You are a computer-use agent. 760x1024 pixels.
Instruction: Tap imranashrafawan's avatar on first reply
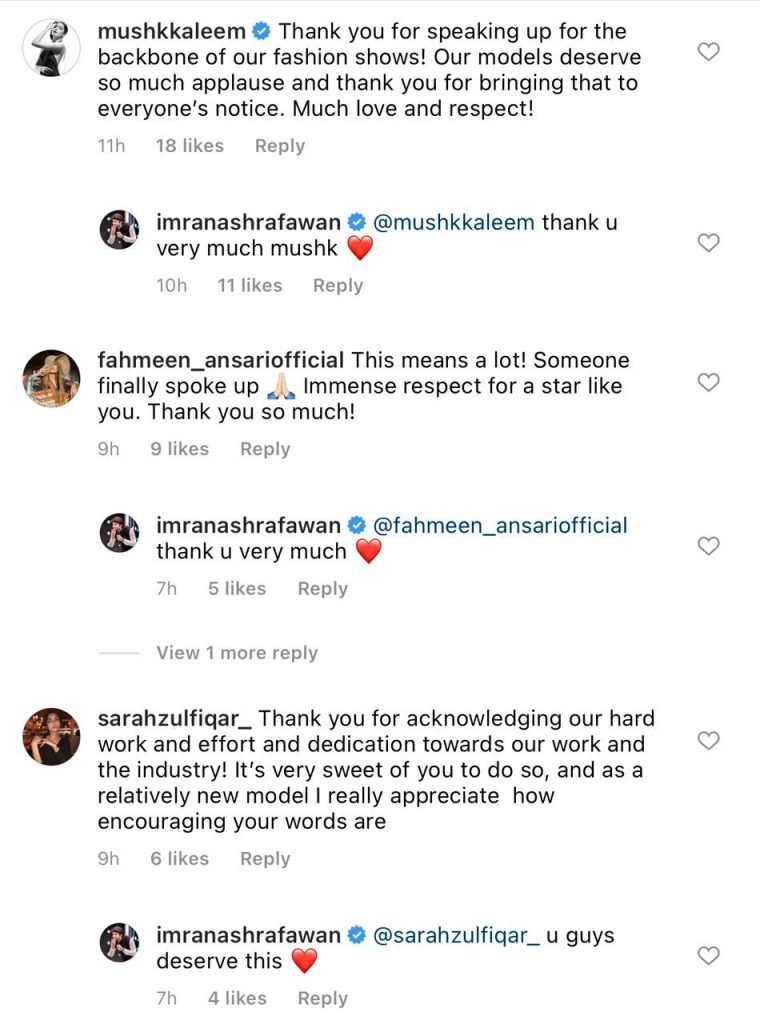coord(119,230)
